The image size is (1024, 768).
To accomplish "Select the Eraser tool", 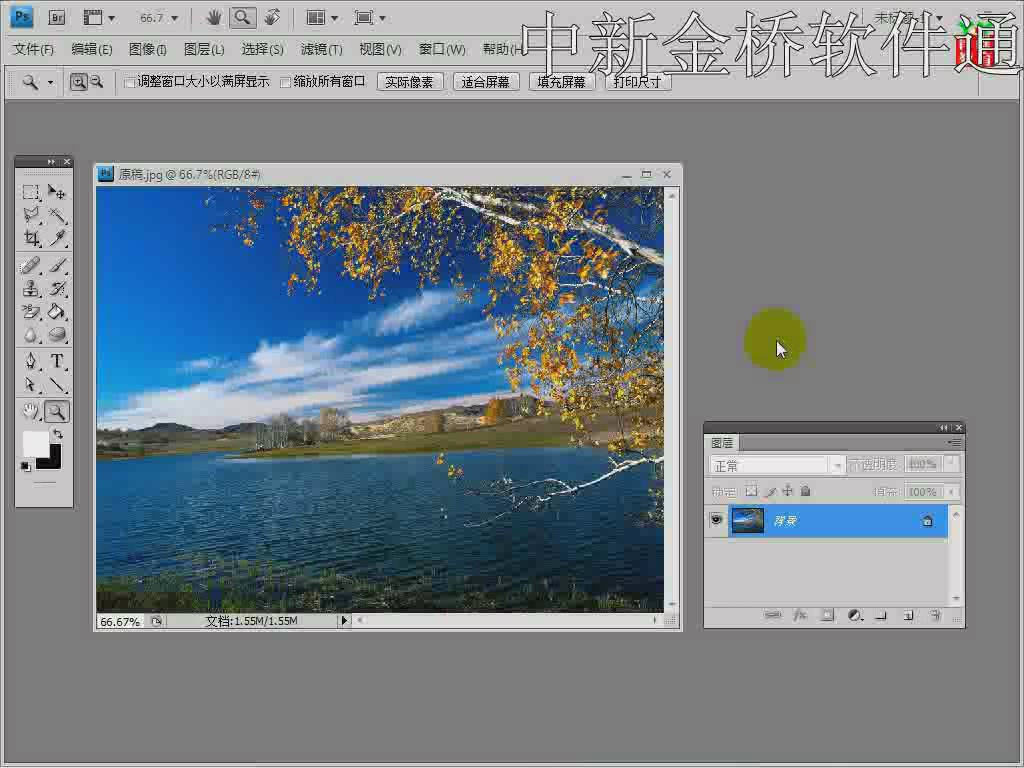I will click(x=31, y=312).
